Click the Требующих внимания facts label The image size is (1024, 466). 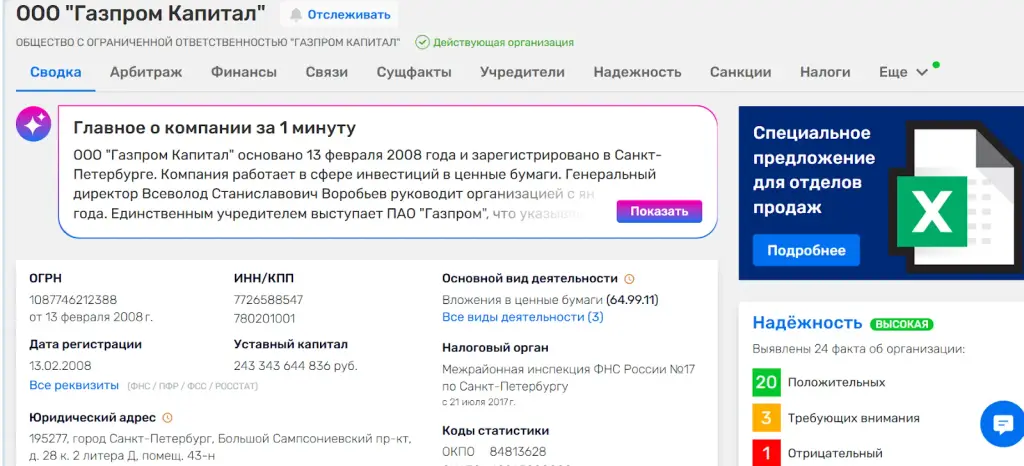pos(854,418)
